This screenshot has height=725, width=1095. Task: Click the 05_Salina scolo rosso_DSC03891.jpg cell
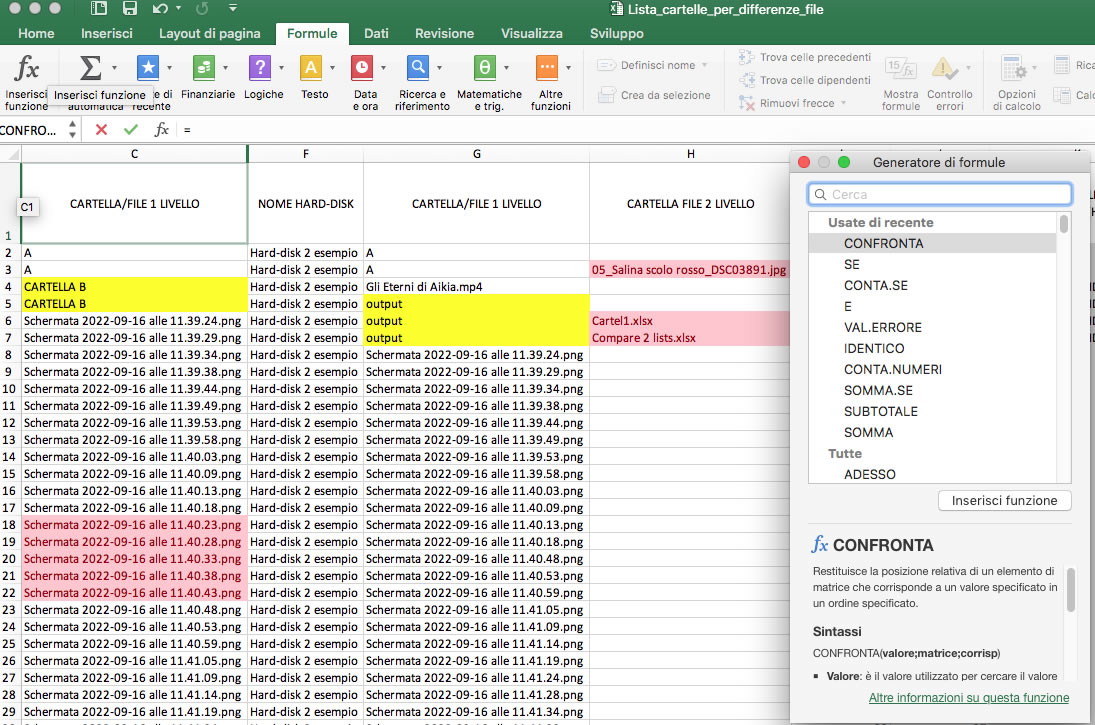(690, 270)
